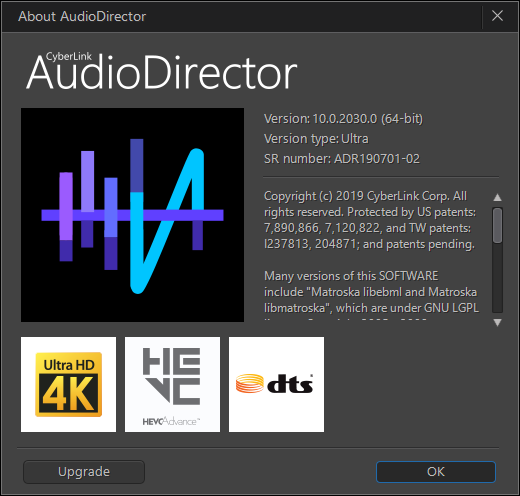The width and height of the screenshot is (520, 496).
Task: Click the AudioDirector waveform logo image
Action: pyautogui.click(x=132, y=215)
